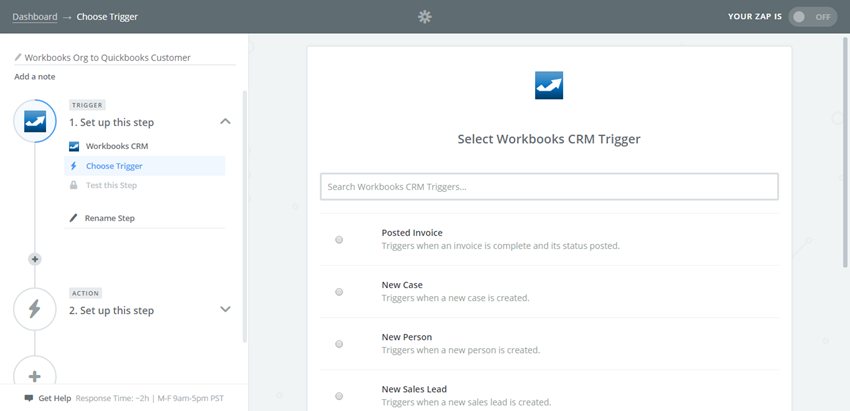
Task: Click the 'New Sales Lead' trigger title
Action: coord(414,389)
